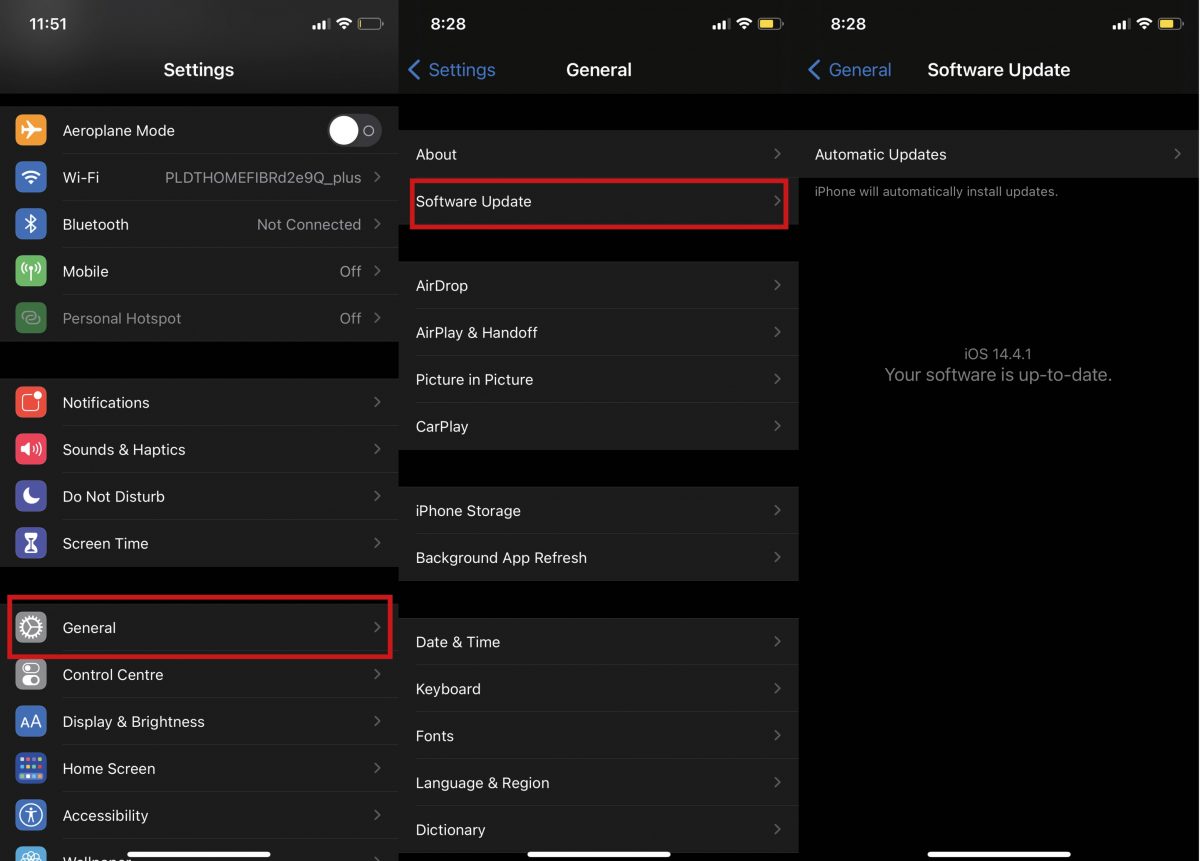Tap the Screen Time hourglass icon
This screenshot has height=861, width=1200.
(31, 543)
